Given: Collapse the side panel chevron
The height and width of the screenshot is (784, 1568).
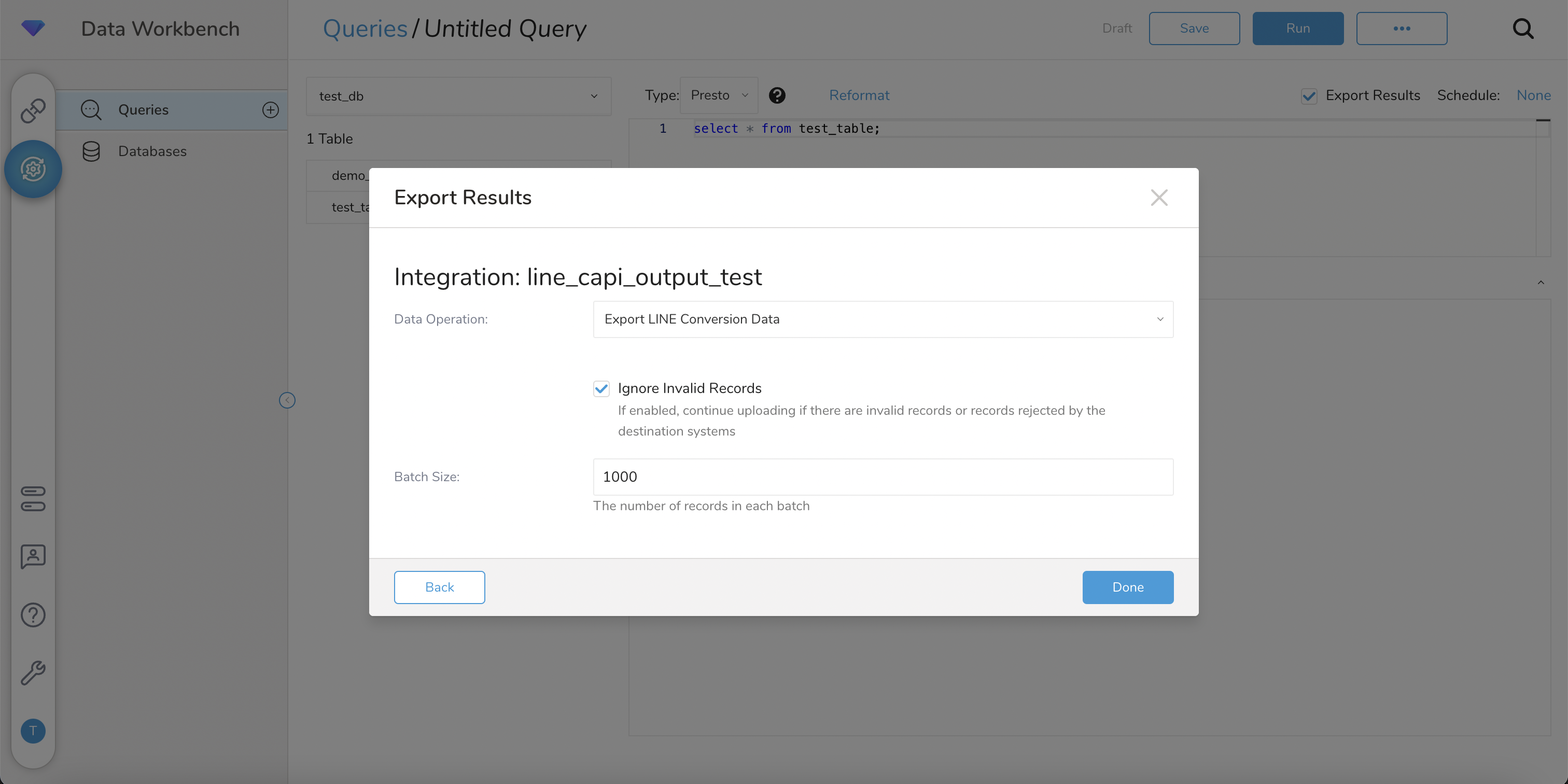Looking at the screenshot, I should tap(287, 400).
